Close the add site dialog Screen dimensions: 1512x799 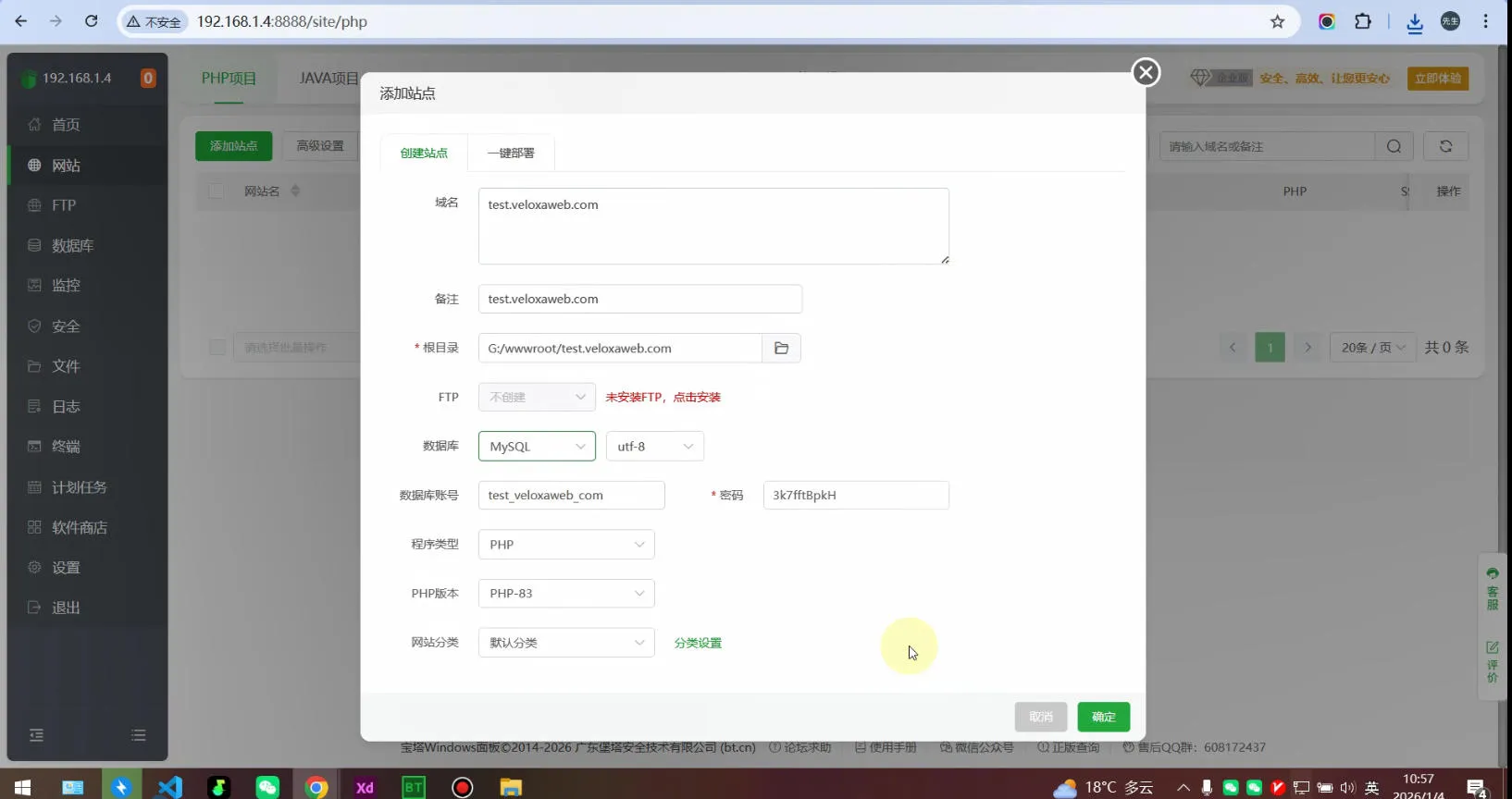pos(1146,72)
